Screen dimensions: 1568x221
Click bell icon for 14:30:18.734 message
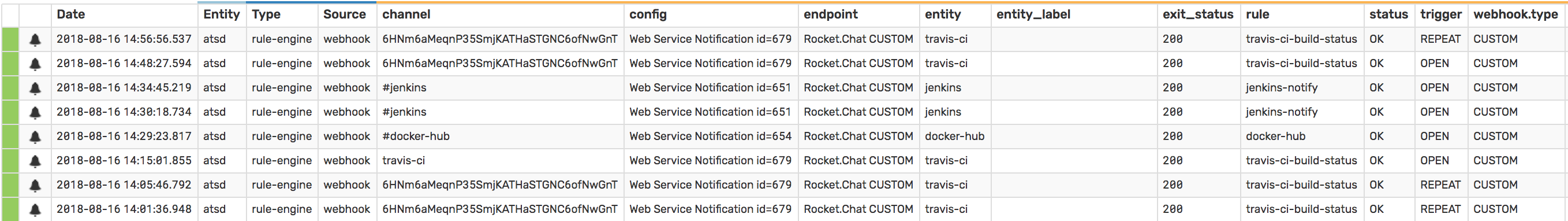tap(35, 113)
